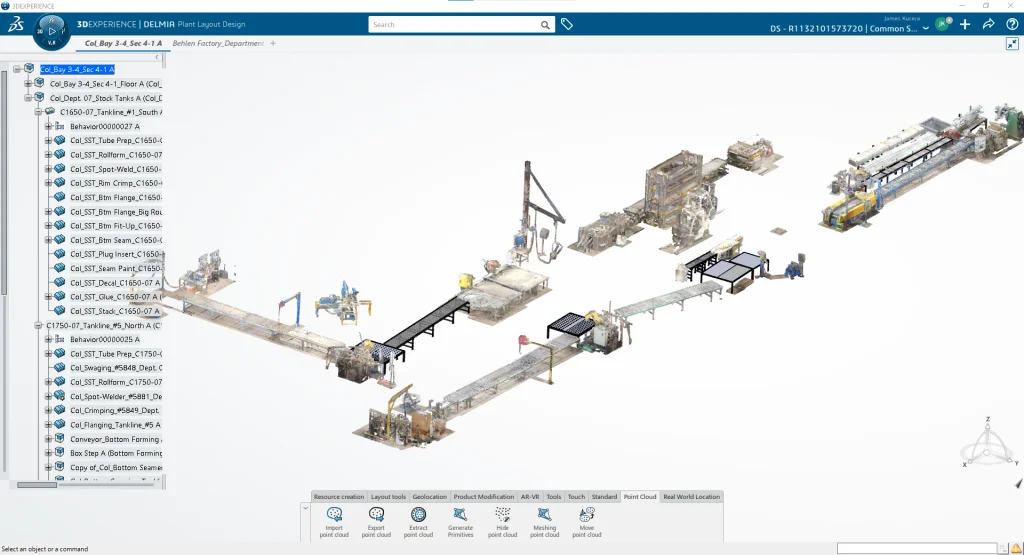The width and height of the screenshot is (1024, 555).
Task: Collapse the Col_Bay 3-4_Sec 4-1 A root node
Action: click(17, 69)
